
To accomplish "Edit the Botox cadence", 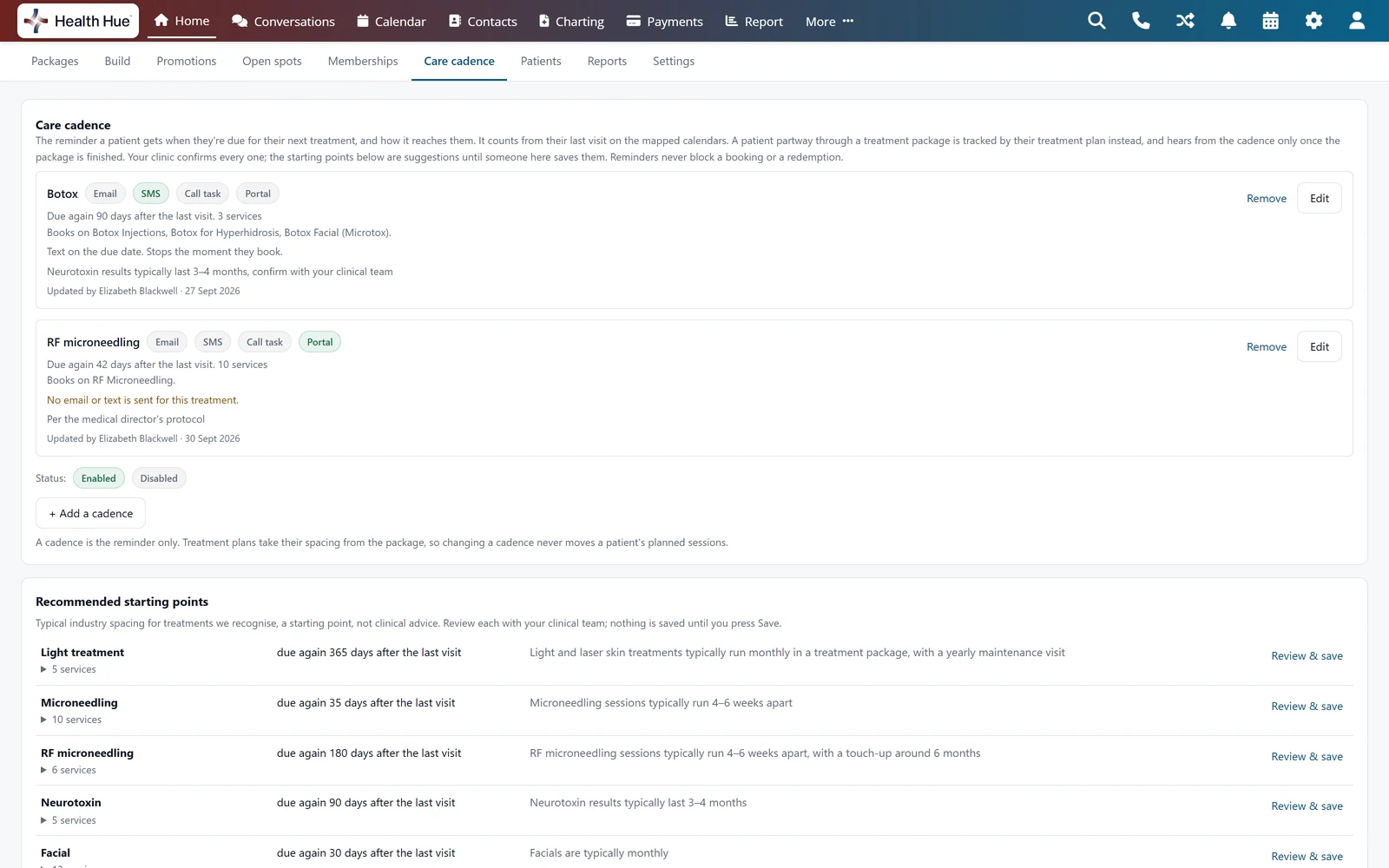I will (x=1320, y=198).
